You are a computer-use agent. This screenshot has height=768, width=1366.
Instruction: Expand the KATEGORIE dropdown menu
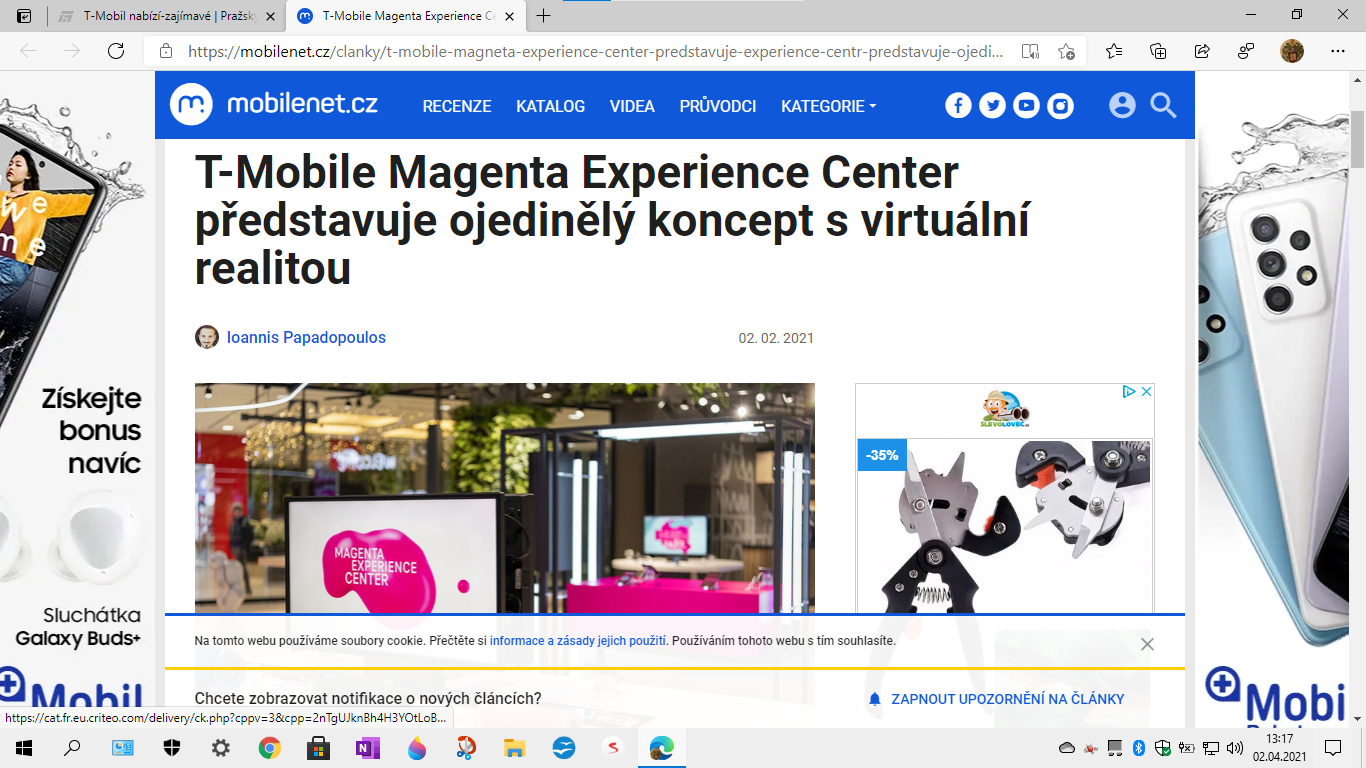(828, 106)
